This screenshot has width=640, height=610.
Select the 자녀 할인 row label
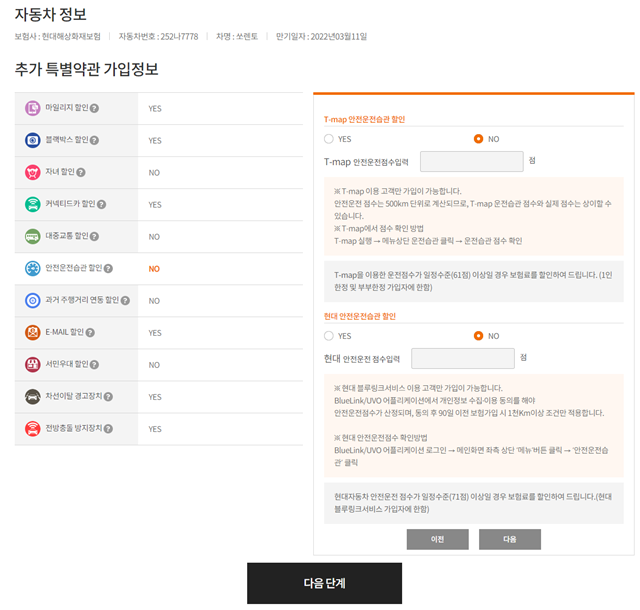(60, 171)
